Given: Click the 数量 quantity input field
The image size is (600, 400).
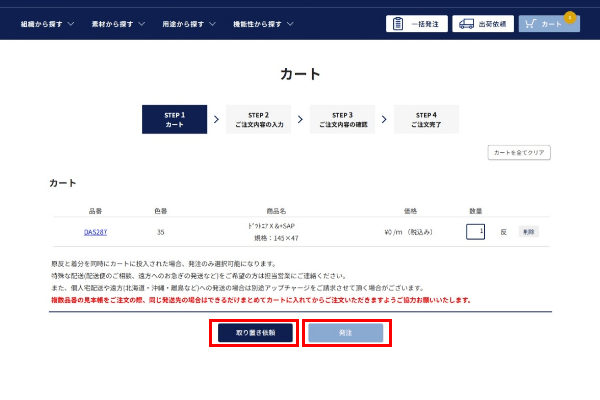Looking at the screenshot, I should pos(475,232).
